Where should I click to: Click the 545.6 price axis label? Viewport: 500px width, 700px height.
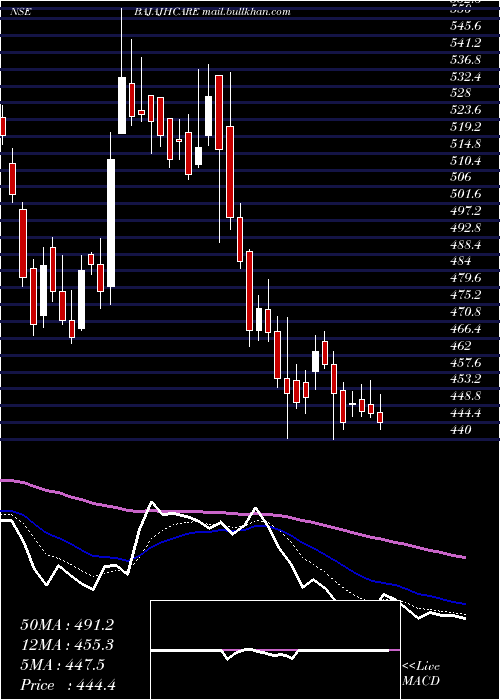pos(466,26)
